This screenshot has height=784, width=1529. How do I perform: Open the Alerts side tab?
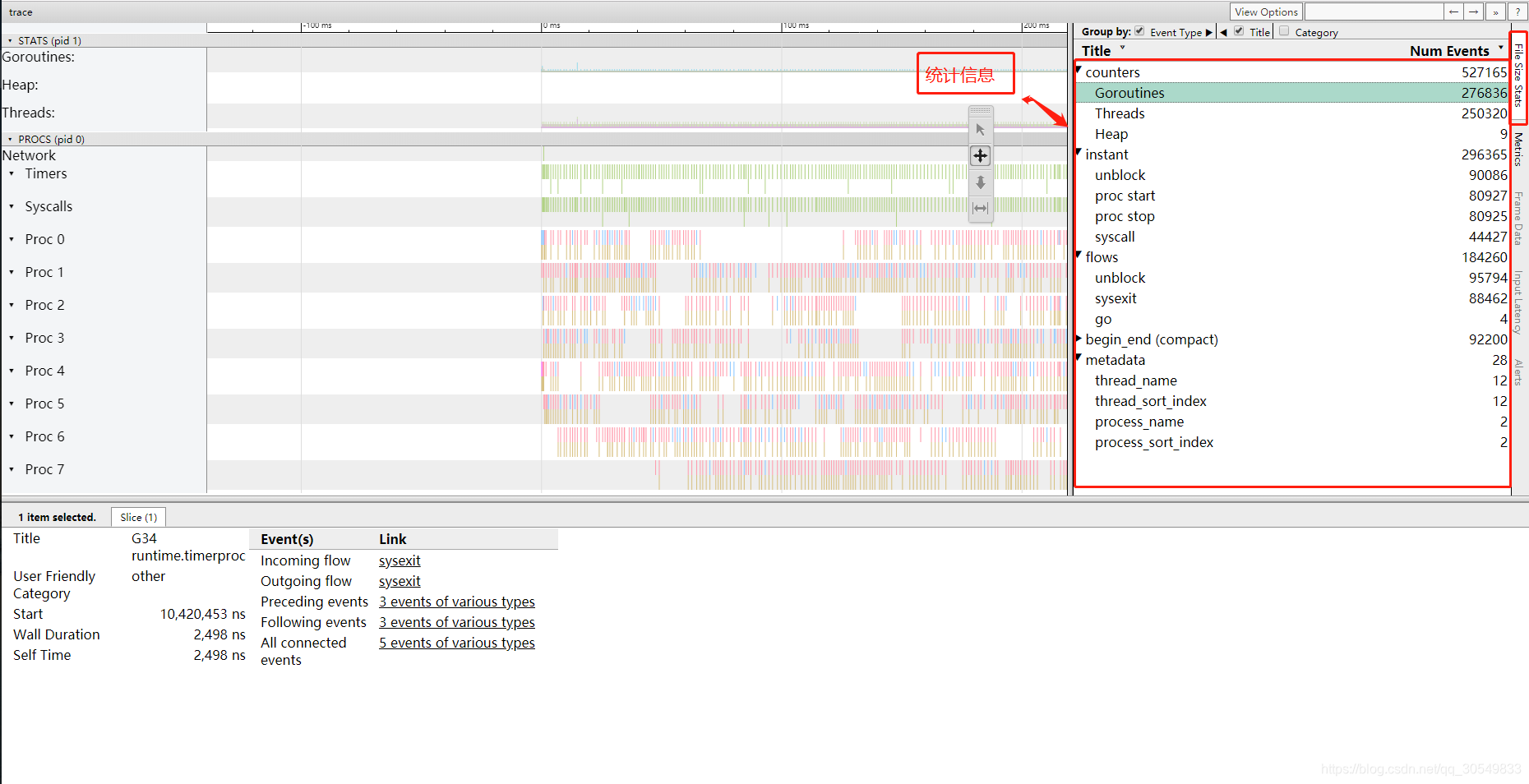tap(1518, 372)
